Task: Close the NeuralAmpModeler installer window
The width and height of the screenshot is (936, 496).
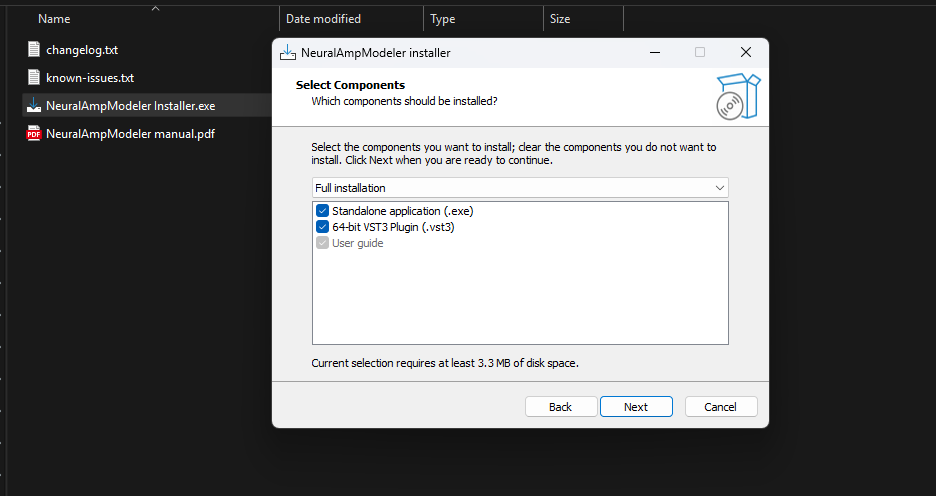Action: pyautogui.click(x=745, y=52)
